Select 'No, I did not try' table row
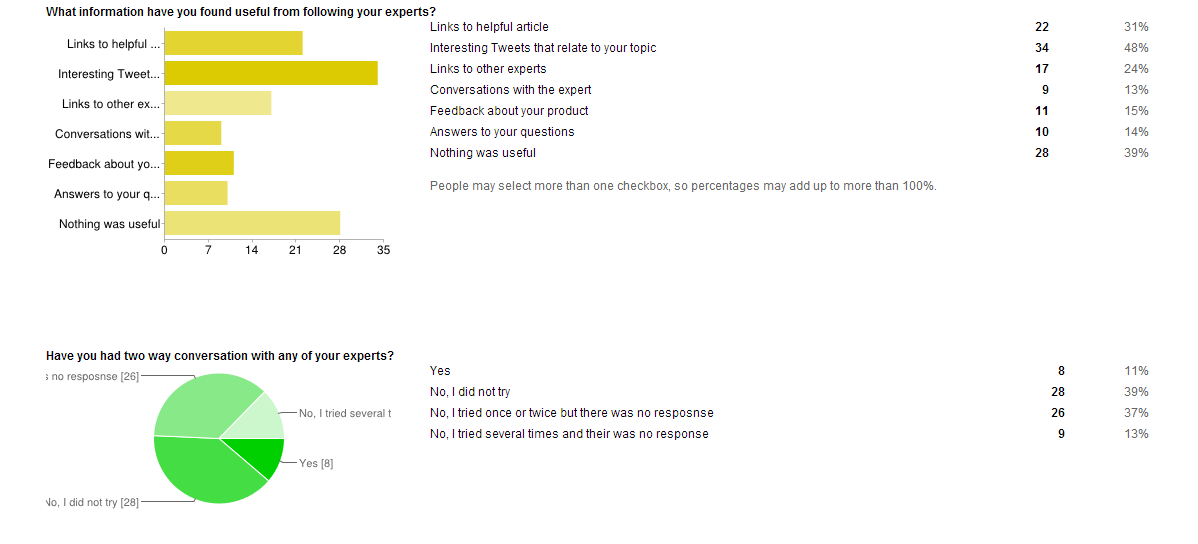The height and width of the screenshot is (544, 1198). tap(789, 392)
